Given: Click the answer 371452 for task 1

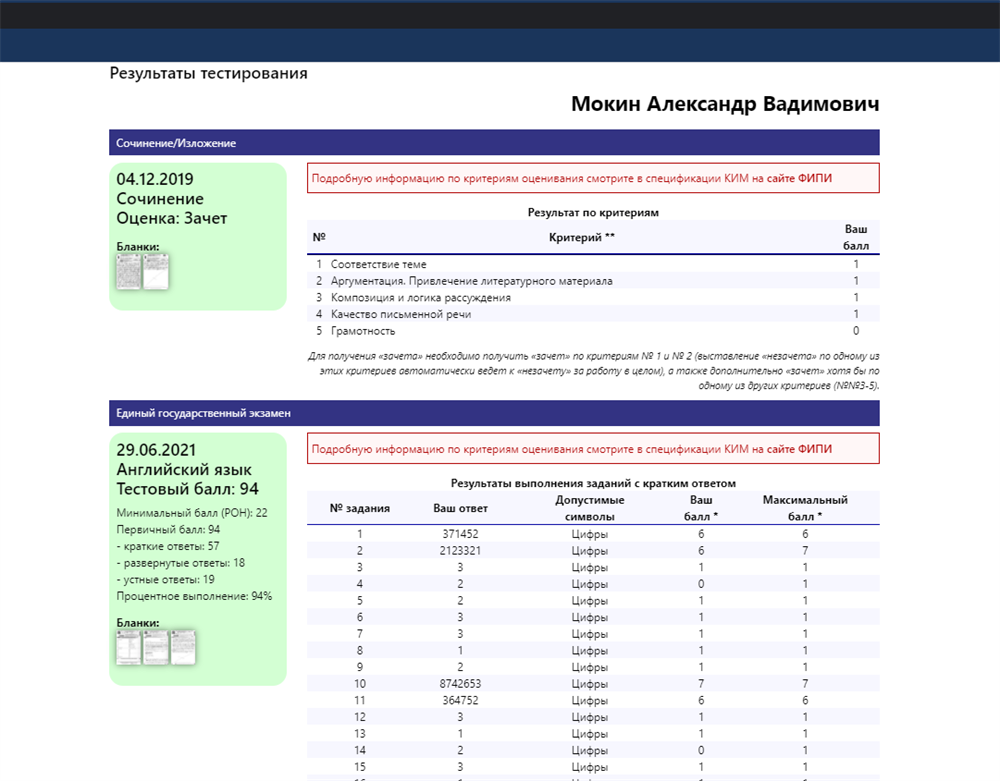Looking at the screenshot, I should click(x=460, y=534).
